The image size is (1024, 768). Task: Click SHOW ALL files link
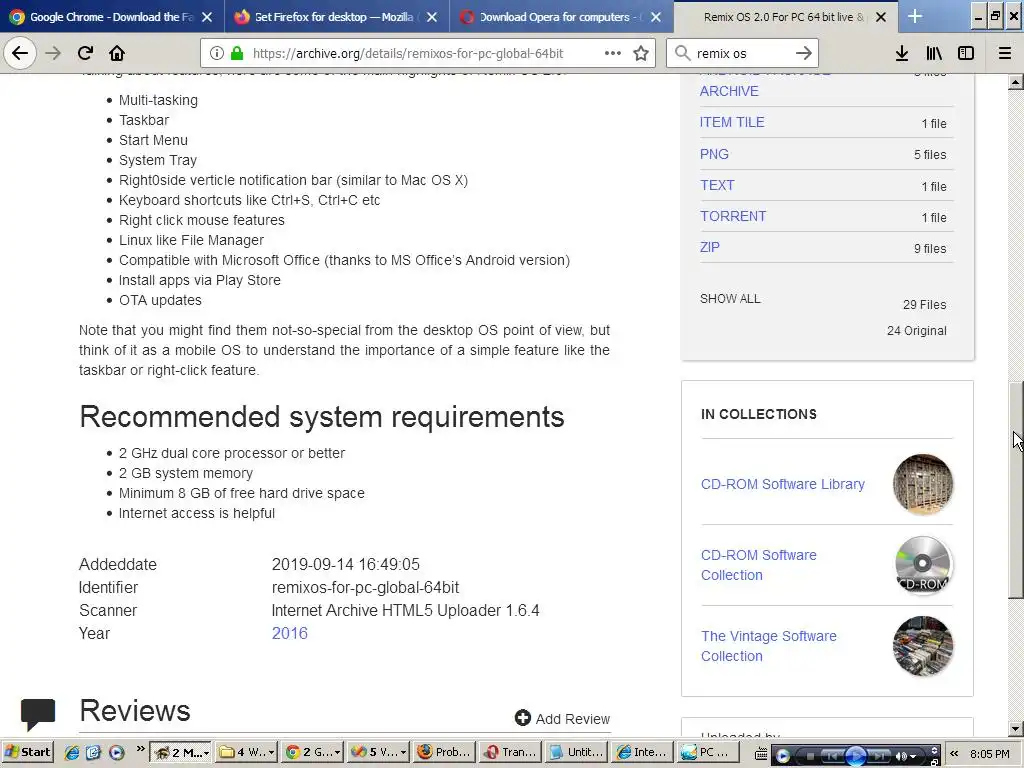click(x=730, y=298)
